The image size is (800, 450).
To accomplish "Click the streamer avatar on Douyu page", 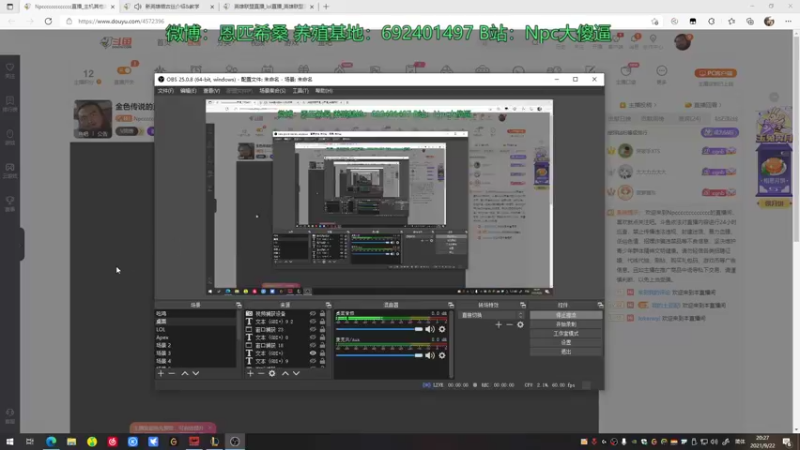I will [x=93, y=118].
